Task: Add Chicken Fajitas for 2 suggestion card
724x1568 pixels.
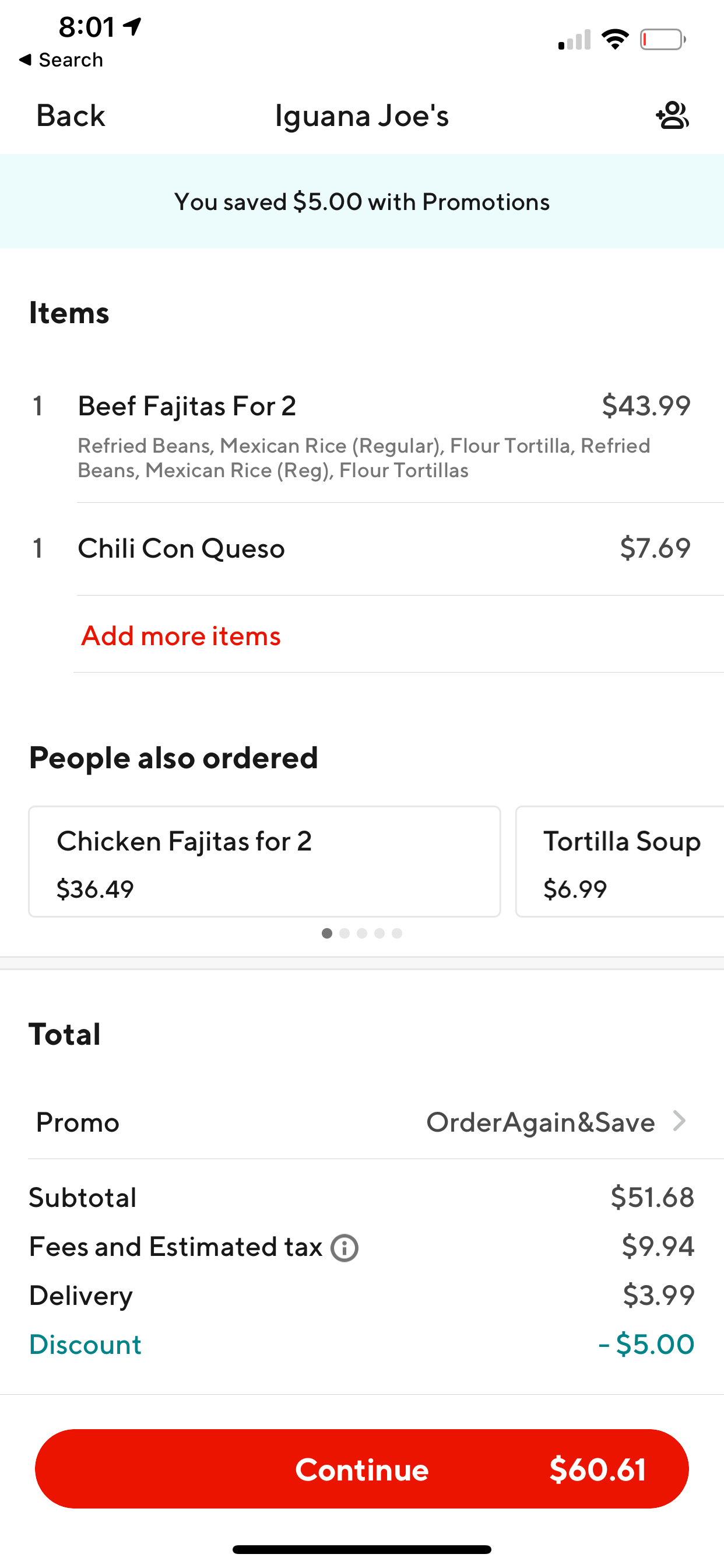Action: pos(265,862)
